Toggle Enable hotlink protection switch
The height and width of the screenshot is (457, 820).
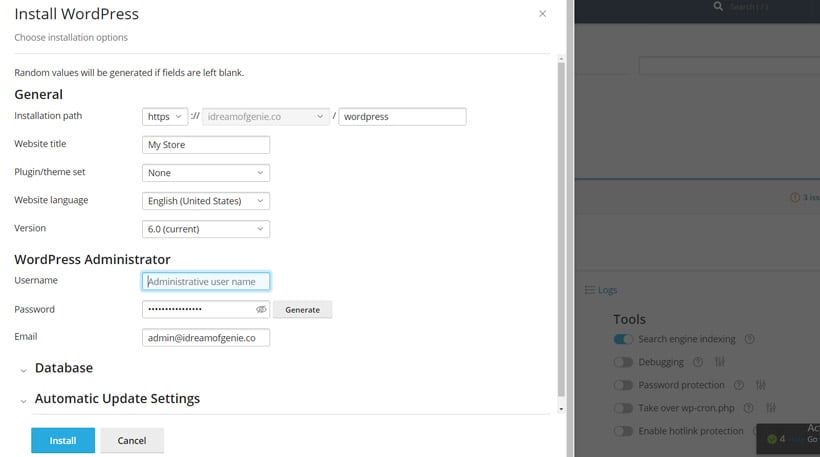pyautogui.click(x=623, y=431)
